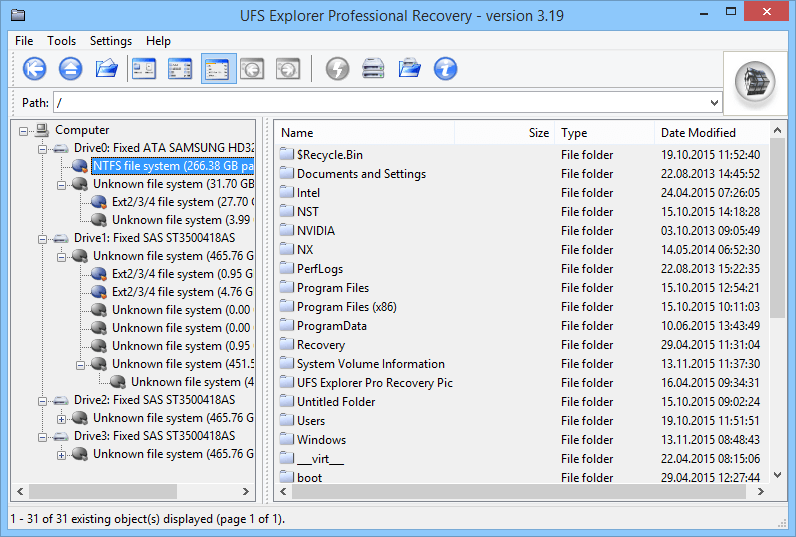The width and height of the screenshot is (796, 537).
Task: Open the Tools menu
Action: pyautogui.click(x=61, y=41)
